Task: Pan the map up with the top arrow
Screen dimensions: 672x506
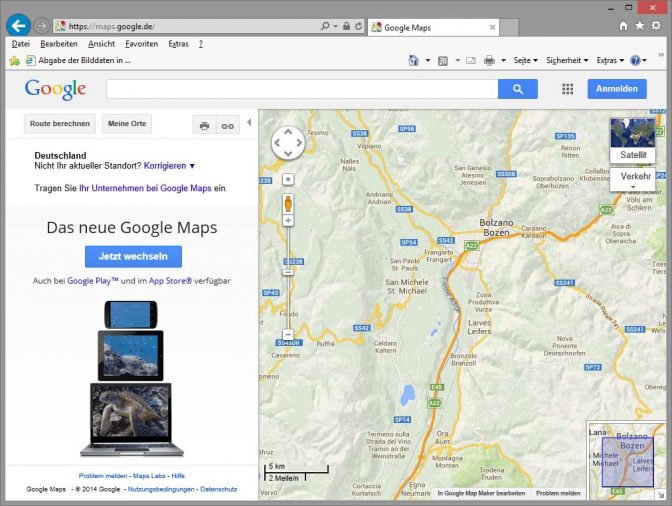Action: (x=288, y=132)
